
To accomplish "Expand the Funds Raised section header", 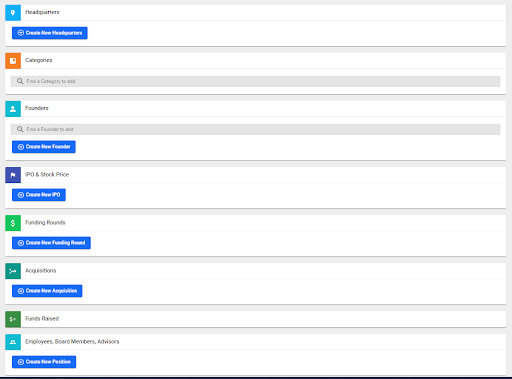I will pyautogui.click(x=255, y=319).
